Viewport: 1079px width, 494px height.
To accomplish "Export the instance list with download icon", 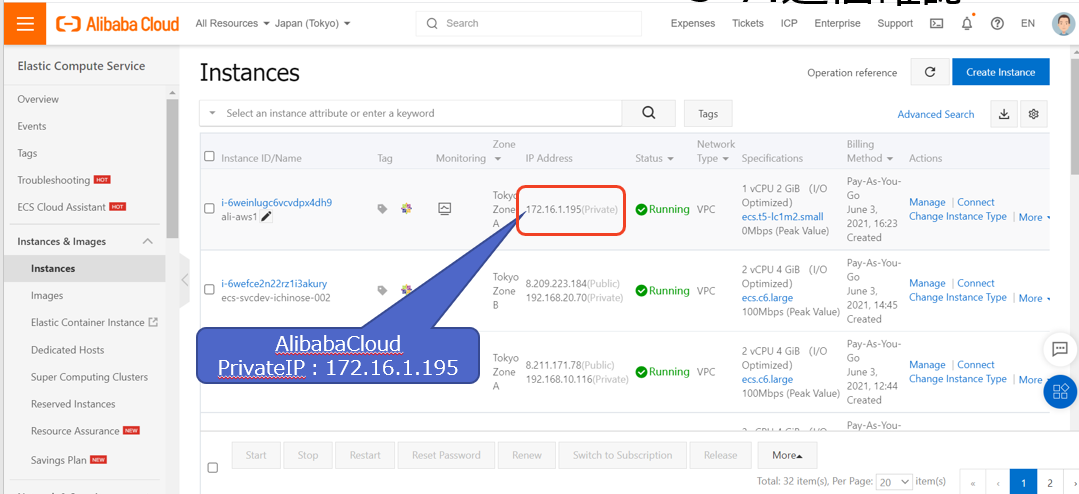I will click(1004, 114).
